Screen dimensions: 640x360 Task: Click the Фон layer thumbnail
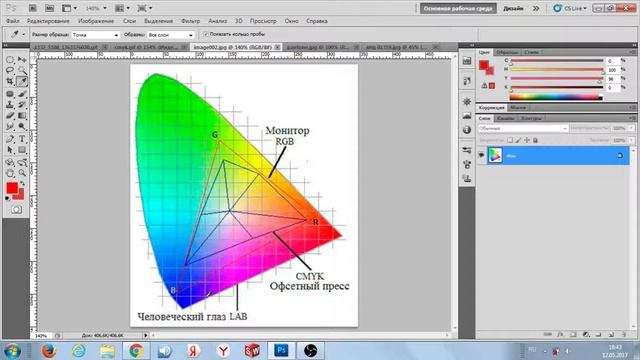pyautogui.click(x=495, y=156)
